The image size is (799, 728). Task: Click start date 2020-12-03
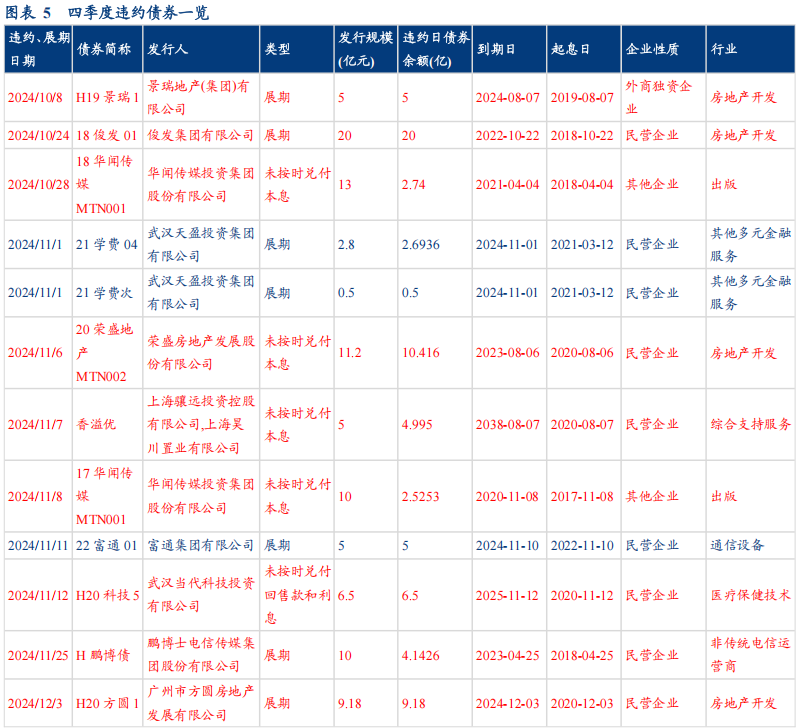[582, 704]
